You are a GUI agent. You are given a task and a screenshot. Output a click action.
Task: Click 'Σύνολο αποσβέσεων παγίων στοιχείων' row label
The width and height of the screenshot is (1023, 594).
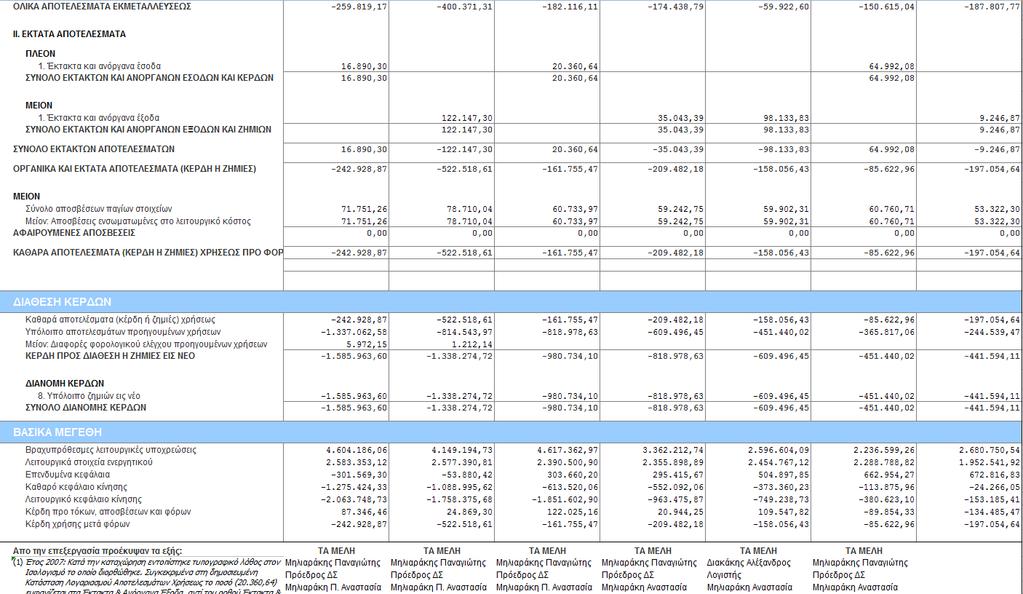click(x=99, y=209)
